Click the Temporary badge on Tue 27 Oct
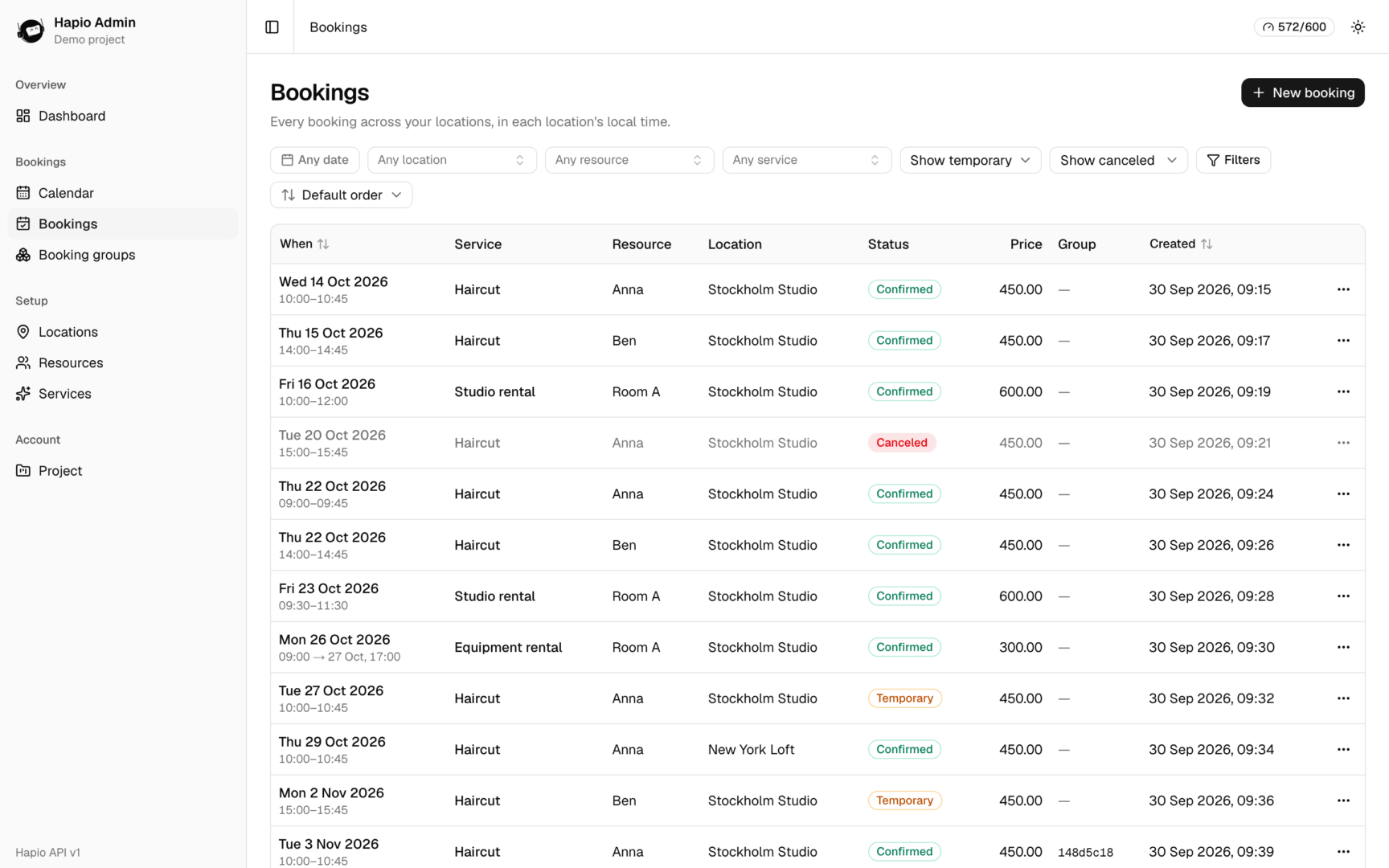The height and width of the screenshot is (868, 1389). pos(904,698)
